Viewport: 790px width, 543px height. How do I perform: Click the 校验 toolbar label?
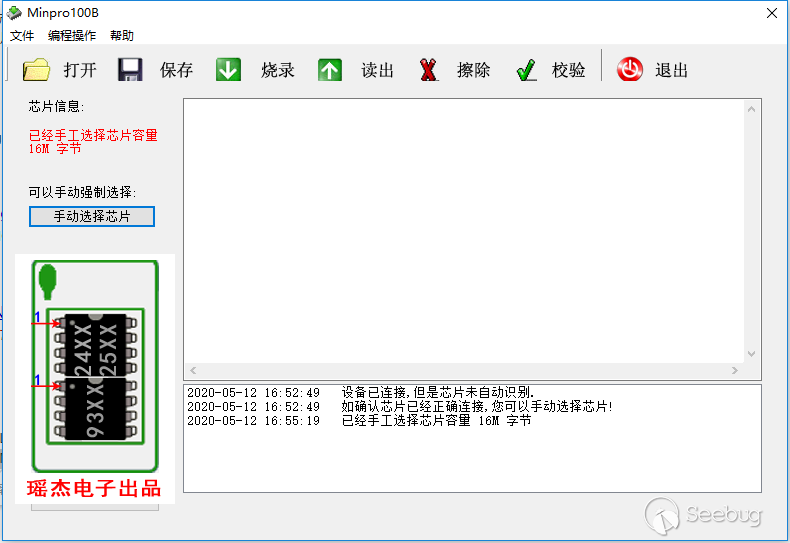(568, 70)
